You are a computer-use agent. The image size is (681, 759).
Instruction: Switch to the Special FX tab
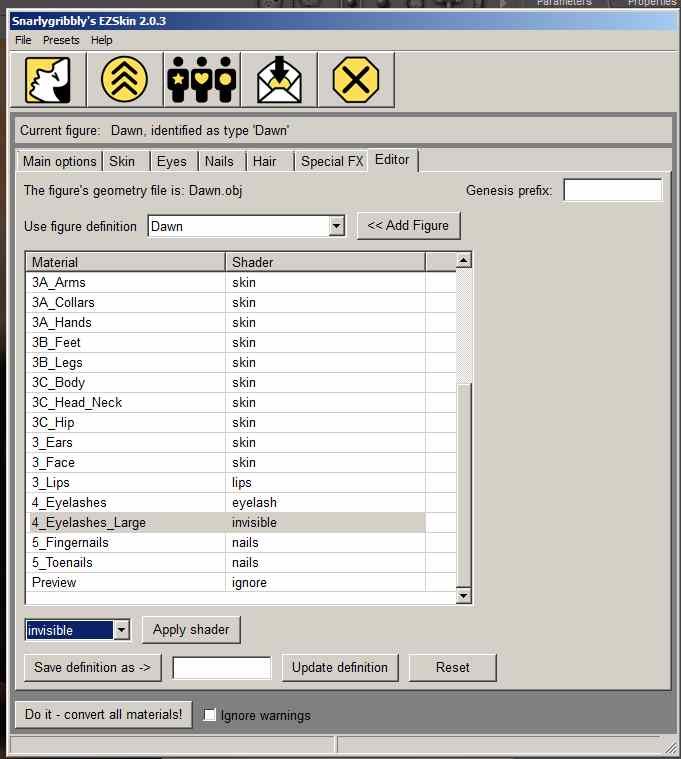click(x=332, y=162)
